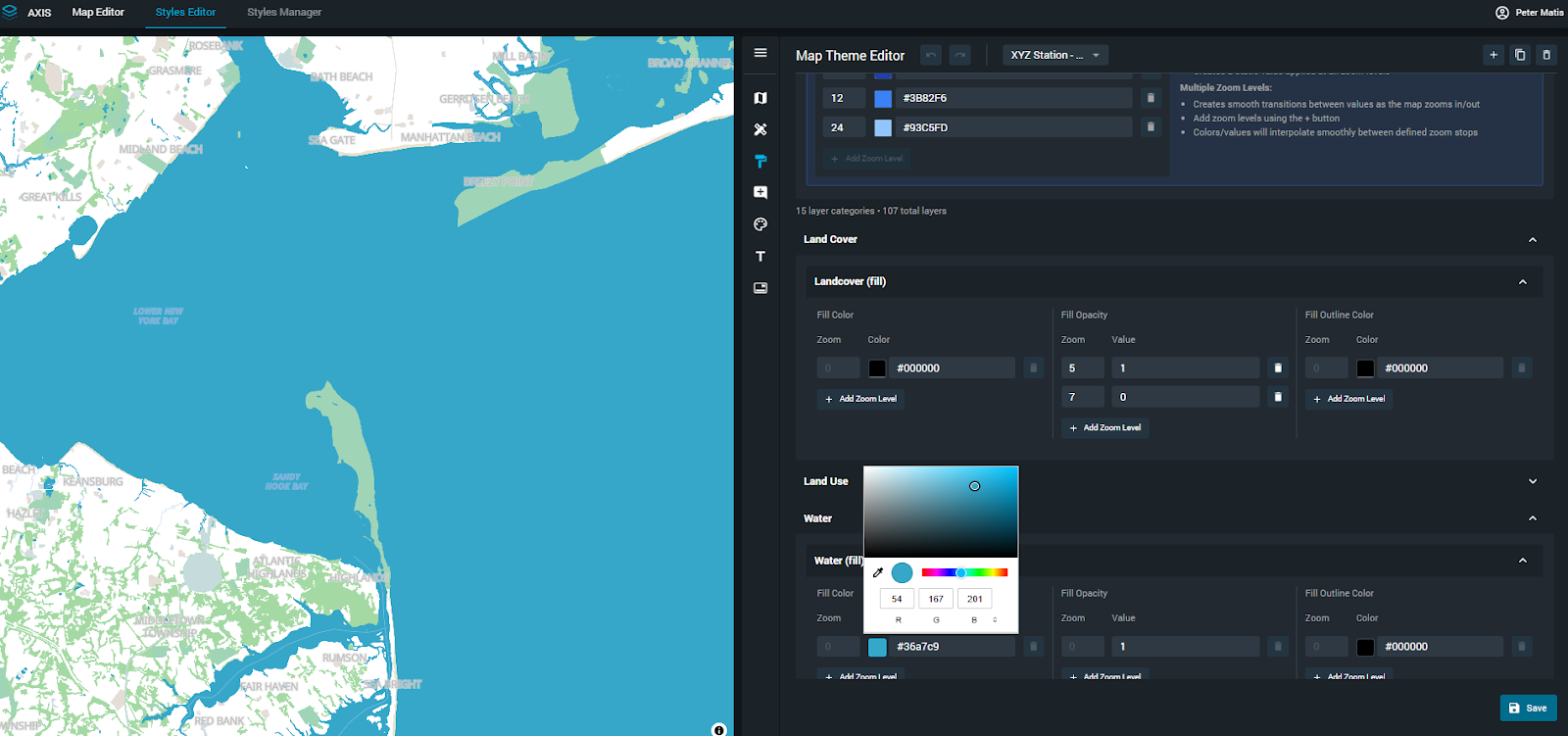Select the map icon in the sidebar
Screen dimensions: 1568x736
pos(760,98)
